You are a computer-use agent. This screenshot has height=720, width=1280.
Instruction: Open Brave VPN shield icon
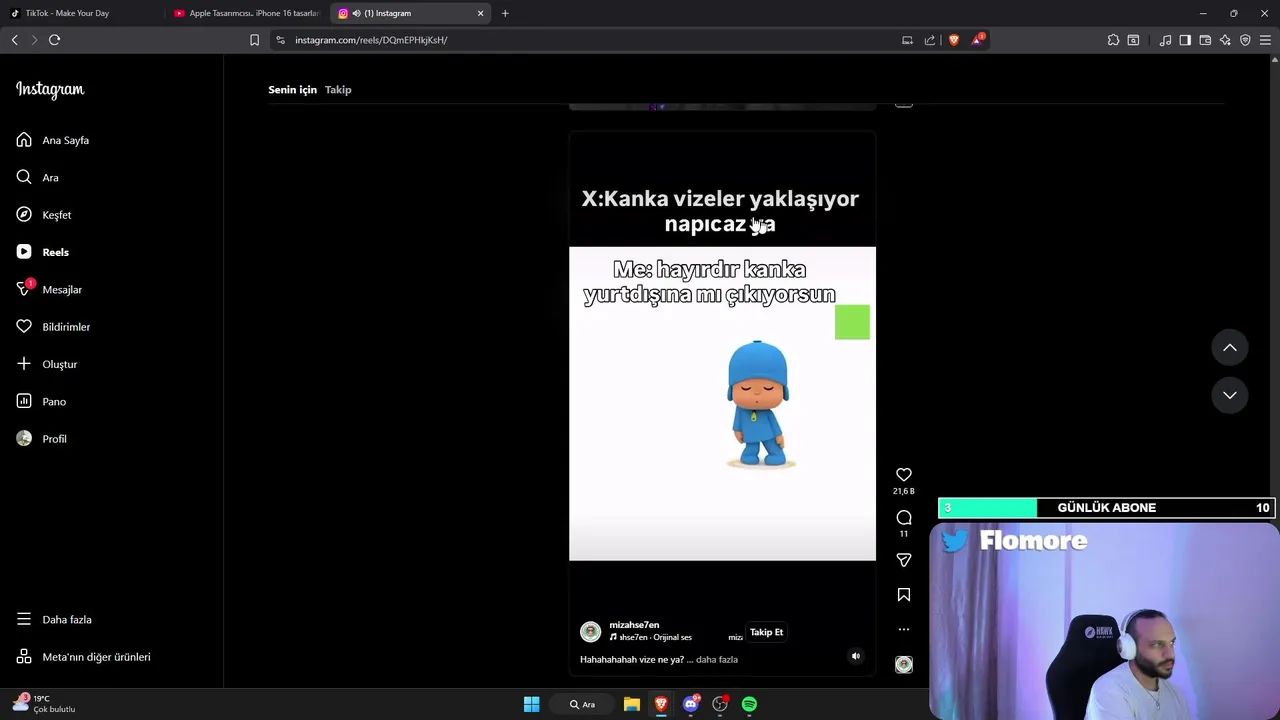click(x=1245, y=40)
